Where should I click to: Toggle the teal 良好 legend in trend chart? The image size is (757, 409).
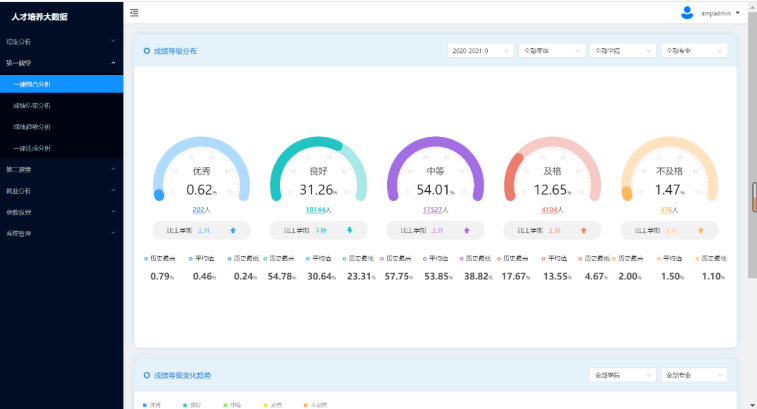[x=192, y=405]
